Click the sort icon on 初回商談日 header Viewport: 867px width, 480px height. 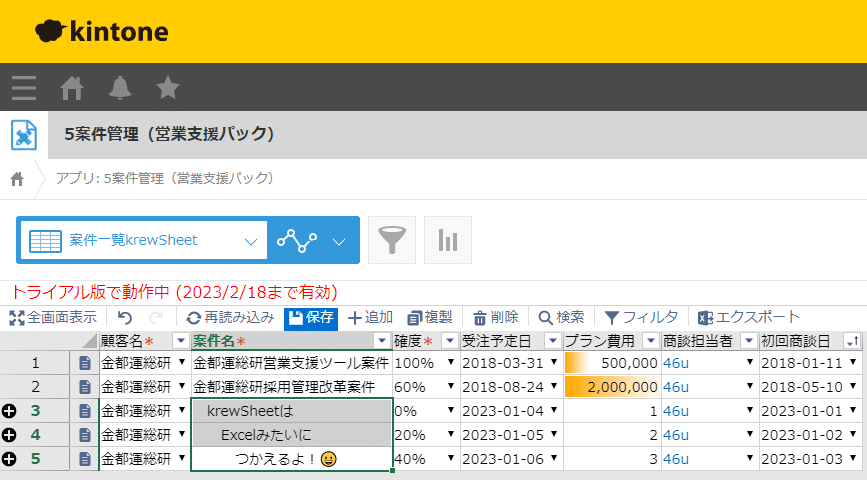pyautogui.click(x=852, y=341)
